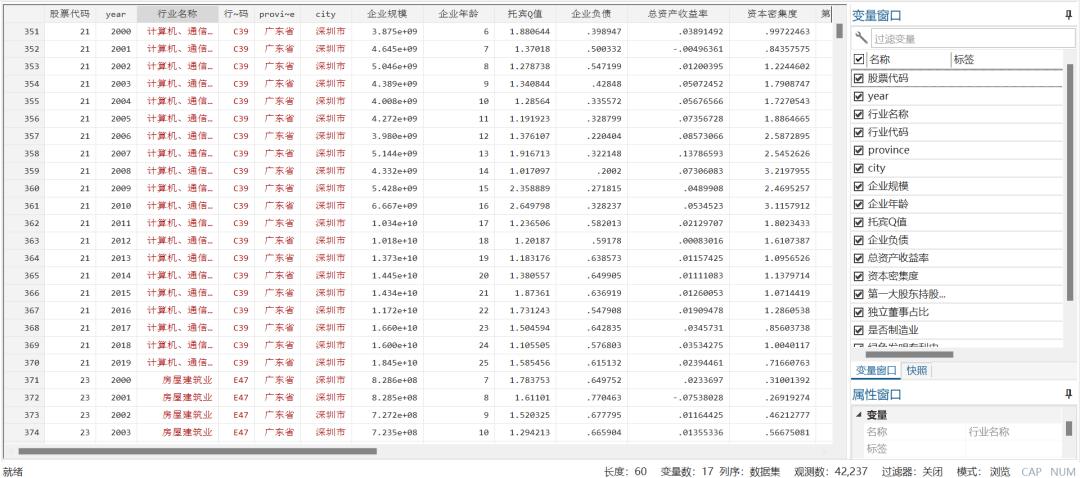Toggle the select-all checkbox beside 名称 header
This screenshot has width=1080, height=478.
click(858, 60)
